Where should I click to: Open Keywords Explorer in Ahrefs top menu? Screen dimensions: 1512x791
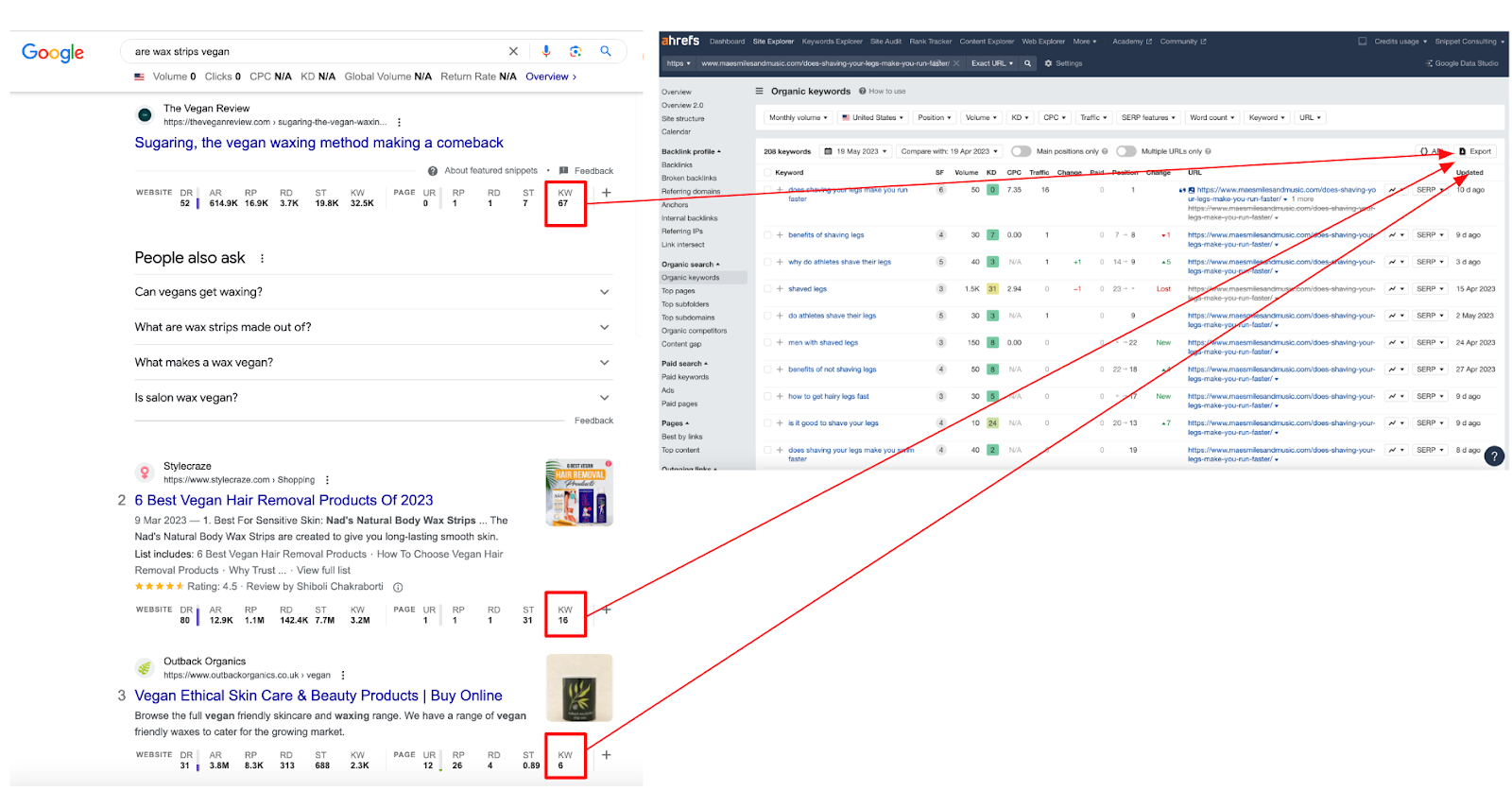pyautogui.click(x=832, y=42)
